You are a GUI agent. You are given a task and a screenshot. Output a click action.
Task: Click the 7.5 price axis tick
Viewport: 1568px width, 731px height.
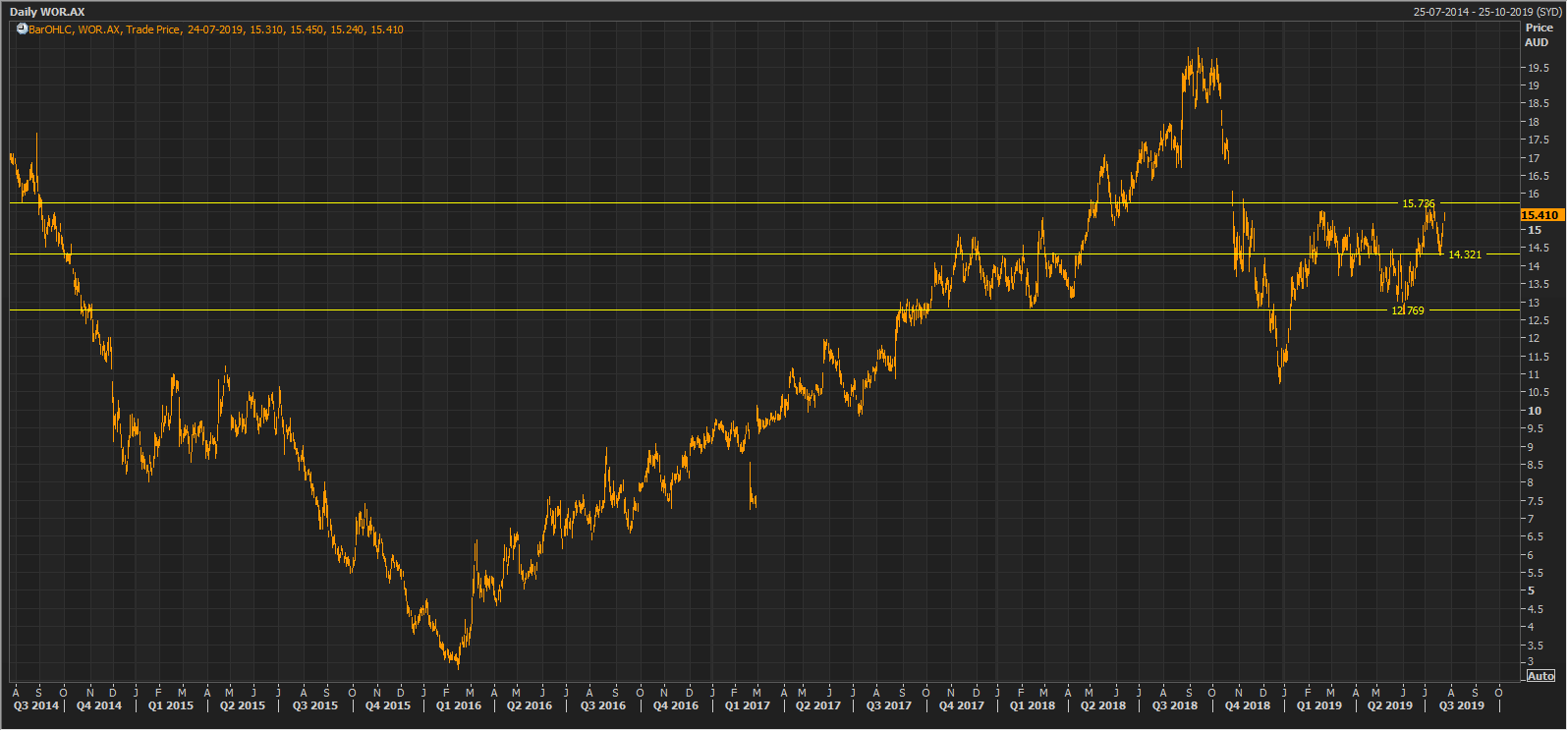tap(1536, 501)
